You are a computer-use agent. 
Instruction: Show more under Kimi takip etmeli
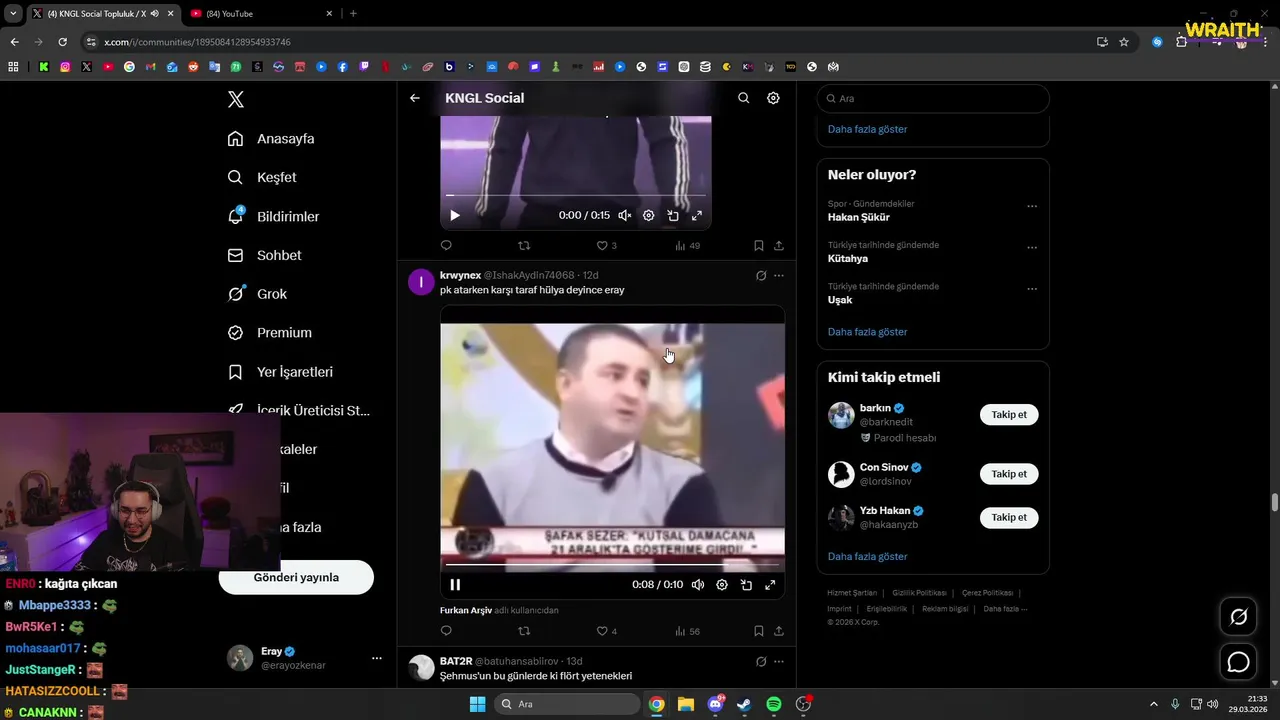[867, 556]
